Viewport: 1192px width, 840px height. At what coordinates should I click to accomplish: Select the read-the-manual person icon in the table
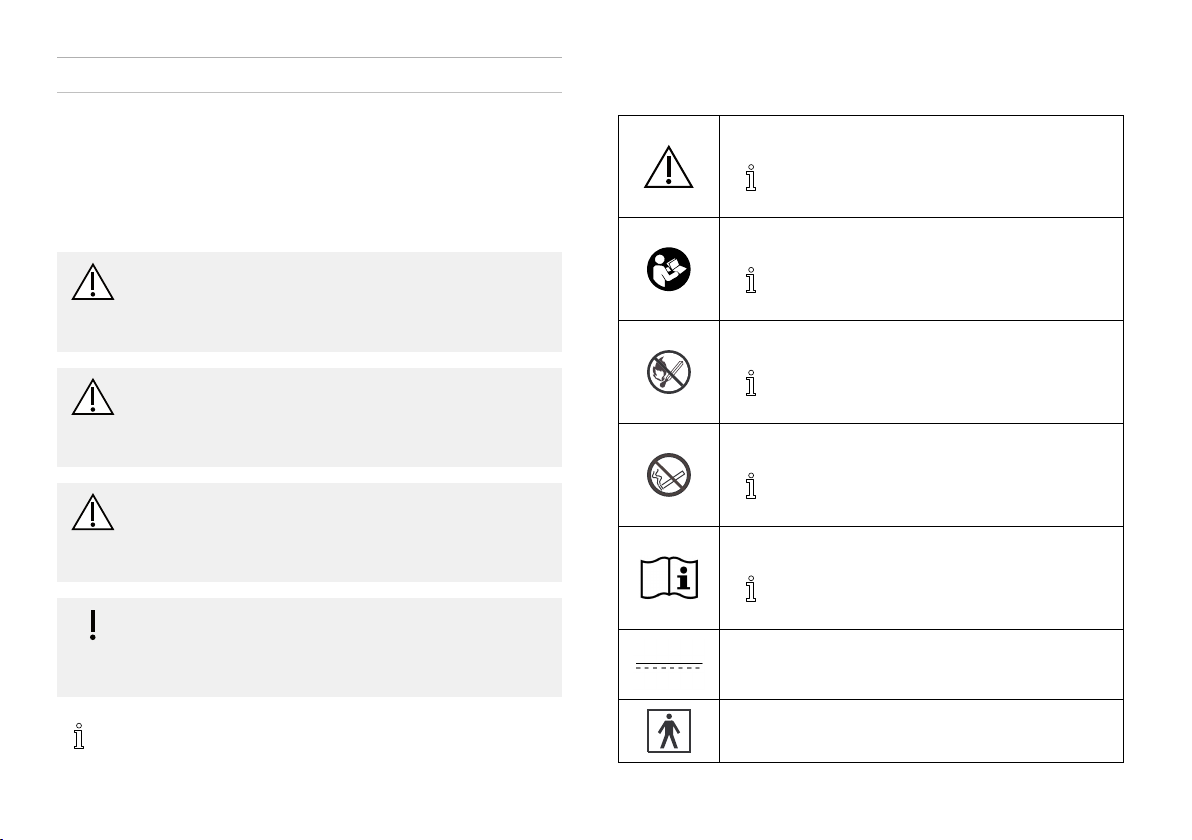click(669, 269)
